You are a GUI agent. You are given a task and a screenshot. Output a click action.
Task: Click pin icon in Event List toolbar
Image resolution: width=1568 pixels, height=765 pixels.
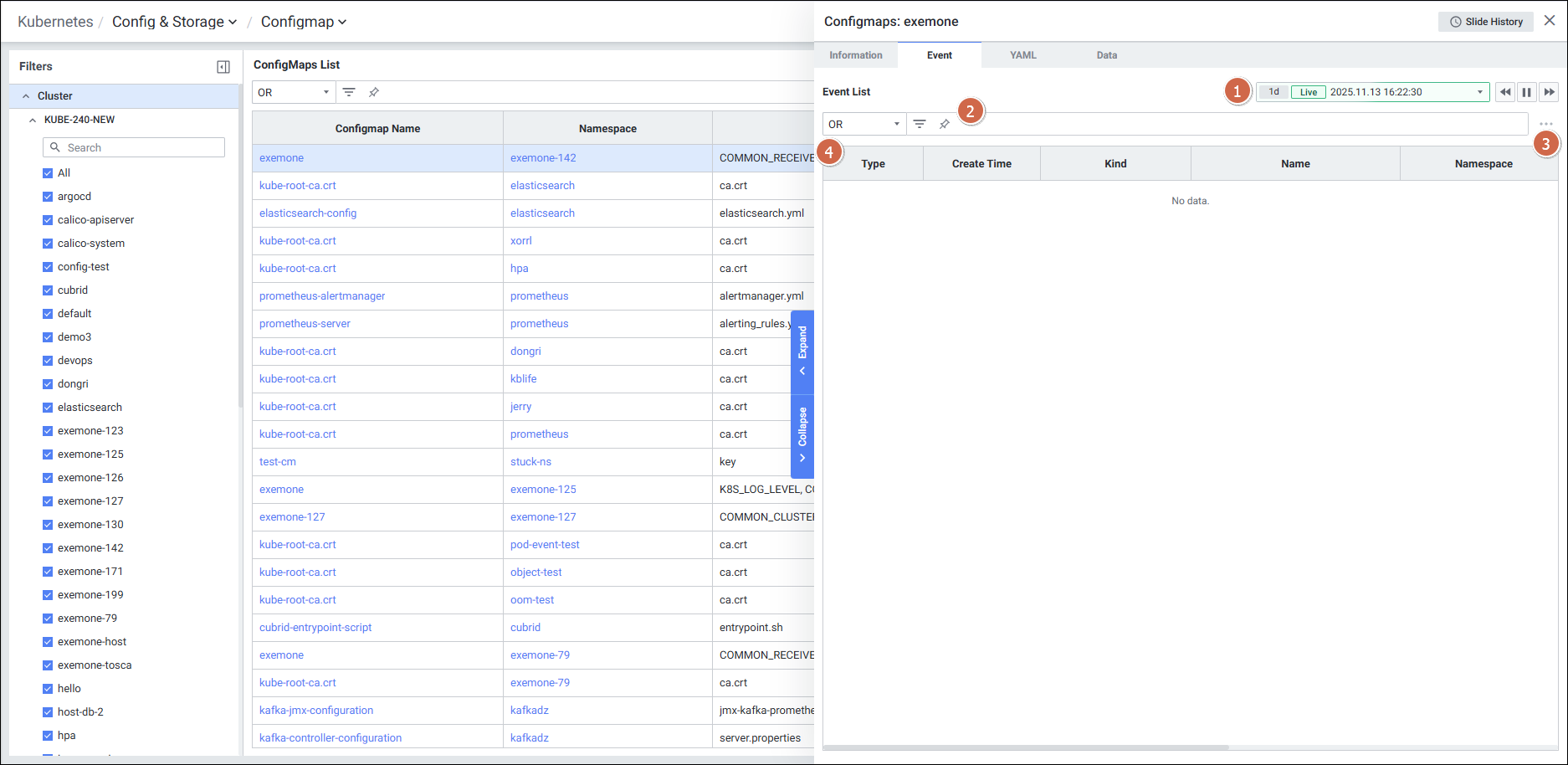pyautogui.click(x=945, y=124)
